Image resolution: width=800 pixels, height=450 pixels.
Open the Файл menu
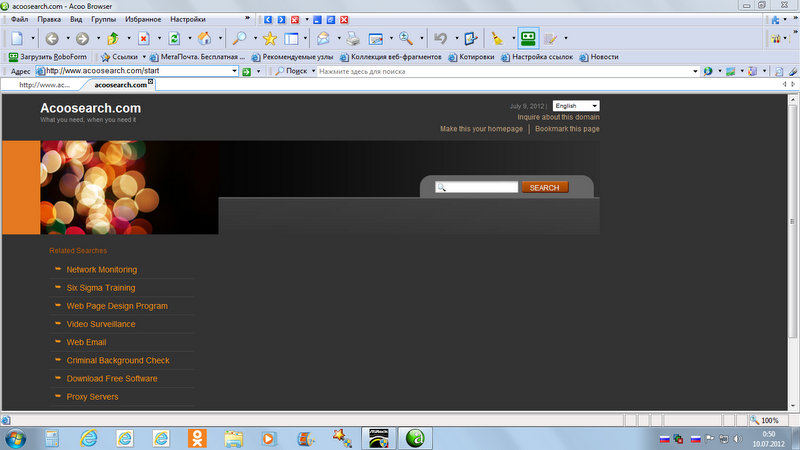[x=19, y=19]
